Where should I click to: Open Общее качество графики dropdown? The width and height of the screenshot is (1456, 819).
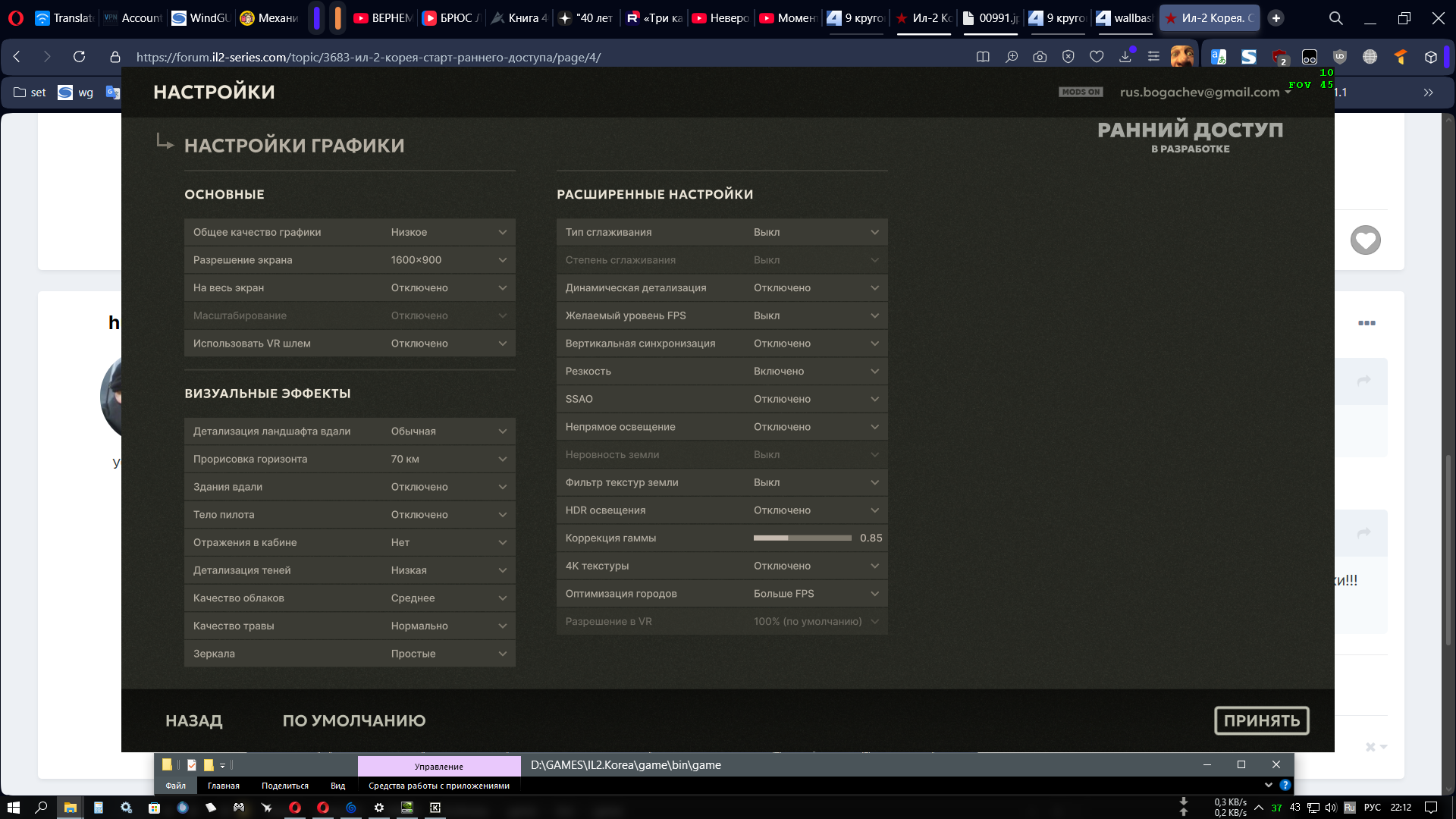coord(350,232)
